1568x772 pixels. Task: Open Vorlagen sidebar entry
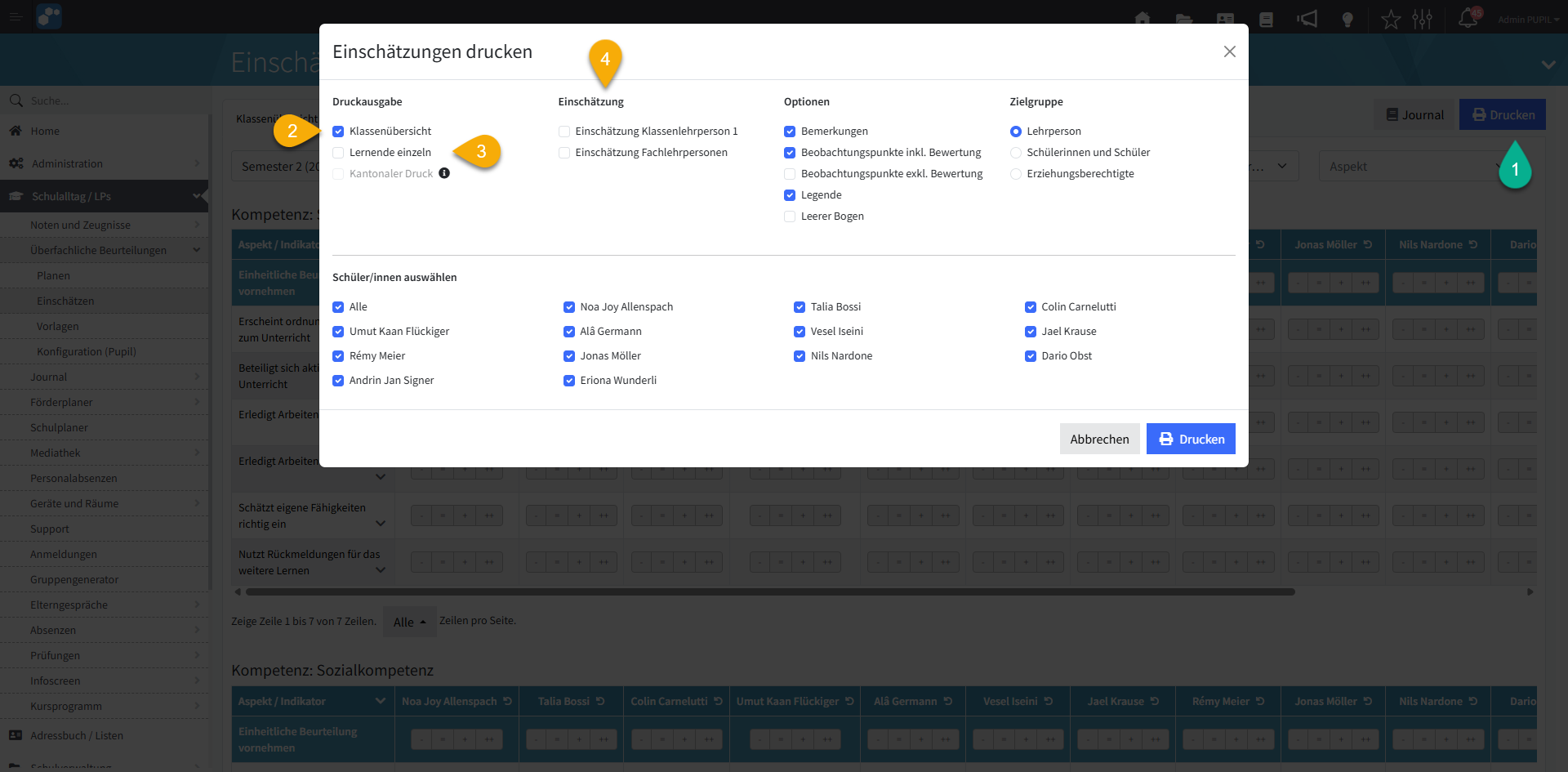[x=57, y=326]
